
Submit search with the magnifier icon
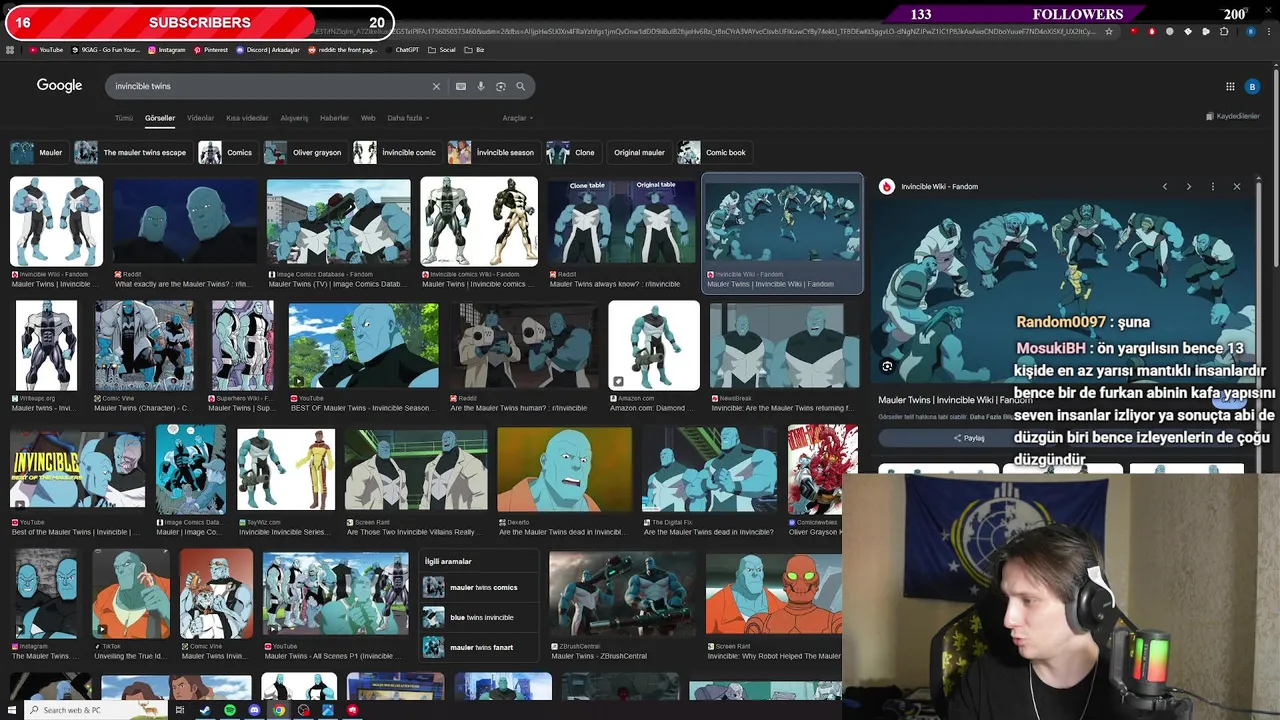point(520,86)
